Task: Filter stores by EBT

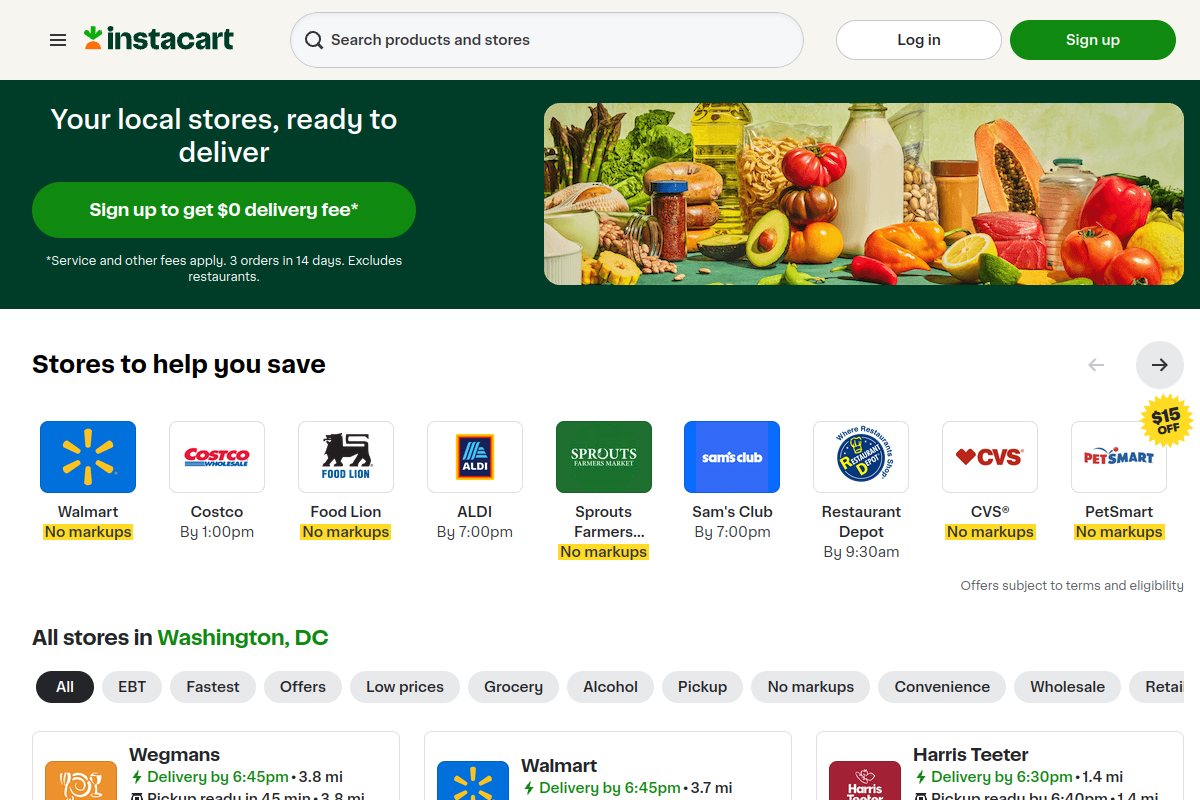Action: 132,687
